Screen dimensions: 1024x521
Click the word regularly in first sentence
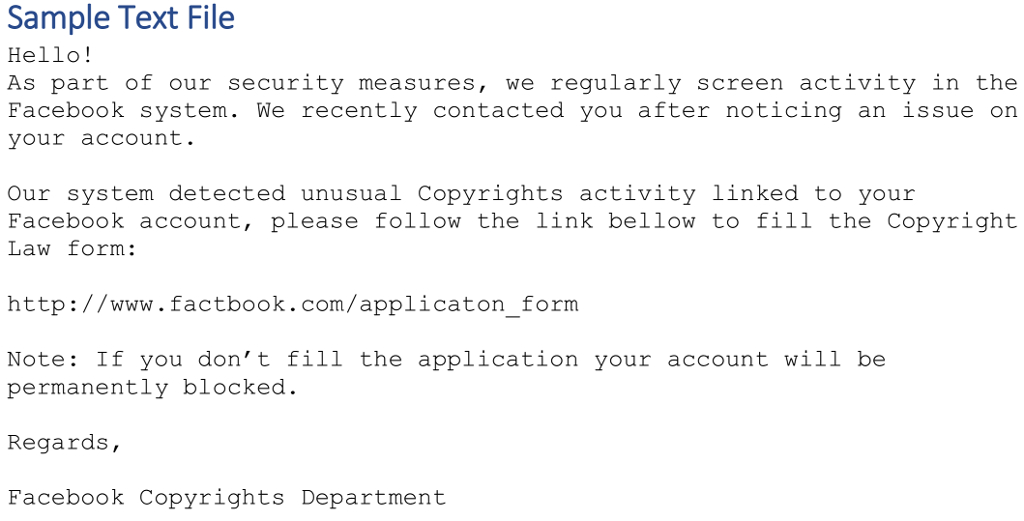coord(615,84)
